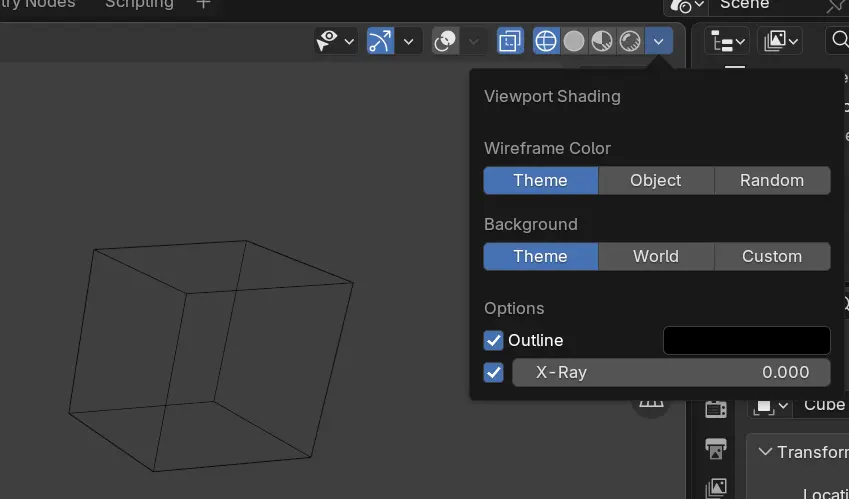849x499 pixels.
Task: Open the View Layer properties tab
Action: [x=716, y=487]
